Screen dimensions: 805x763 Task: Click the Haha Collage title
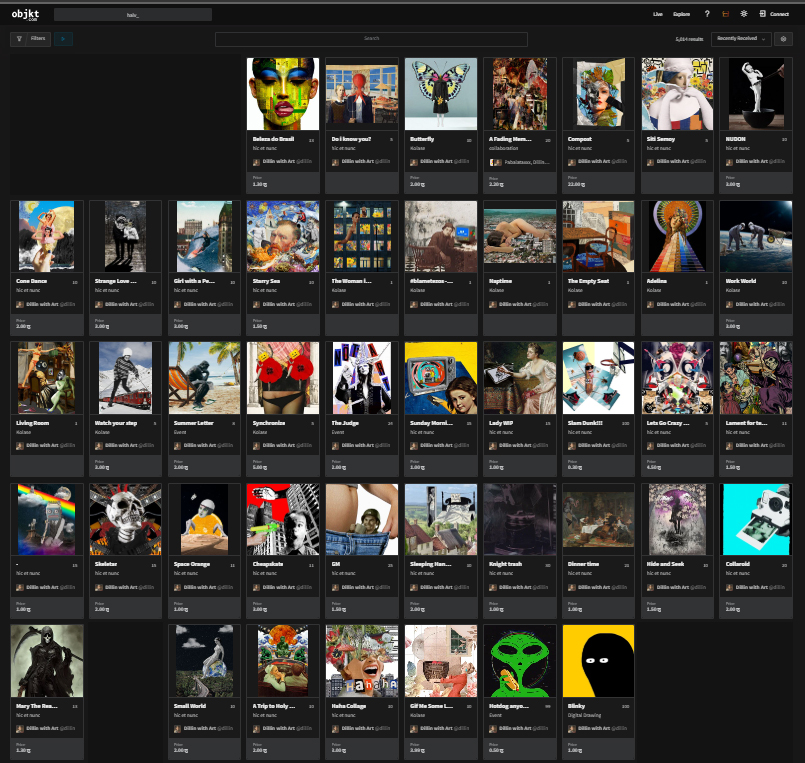coord(349,706)
